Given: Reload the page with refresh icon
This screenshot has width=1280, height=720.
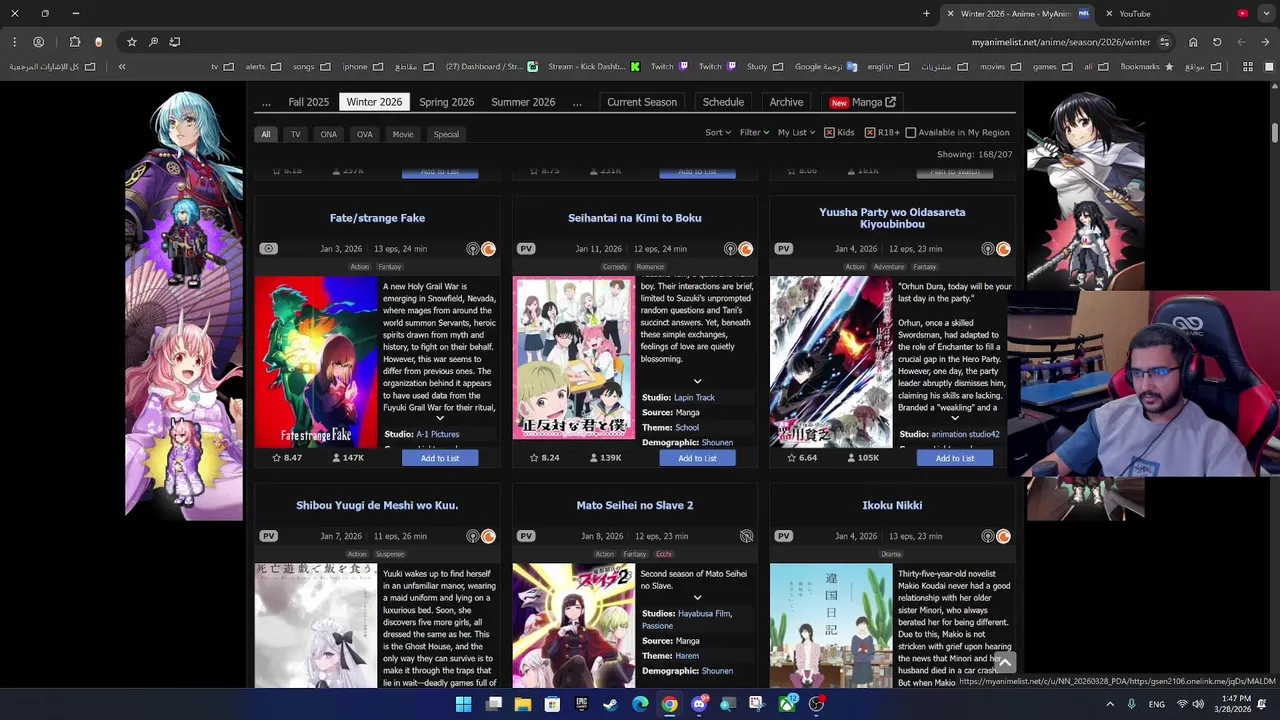Looking at the screenshot, I should (x=1217, y=42).
